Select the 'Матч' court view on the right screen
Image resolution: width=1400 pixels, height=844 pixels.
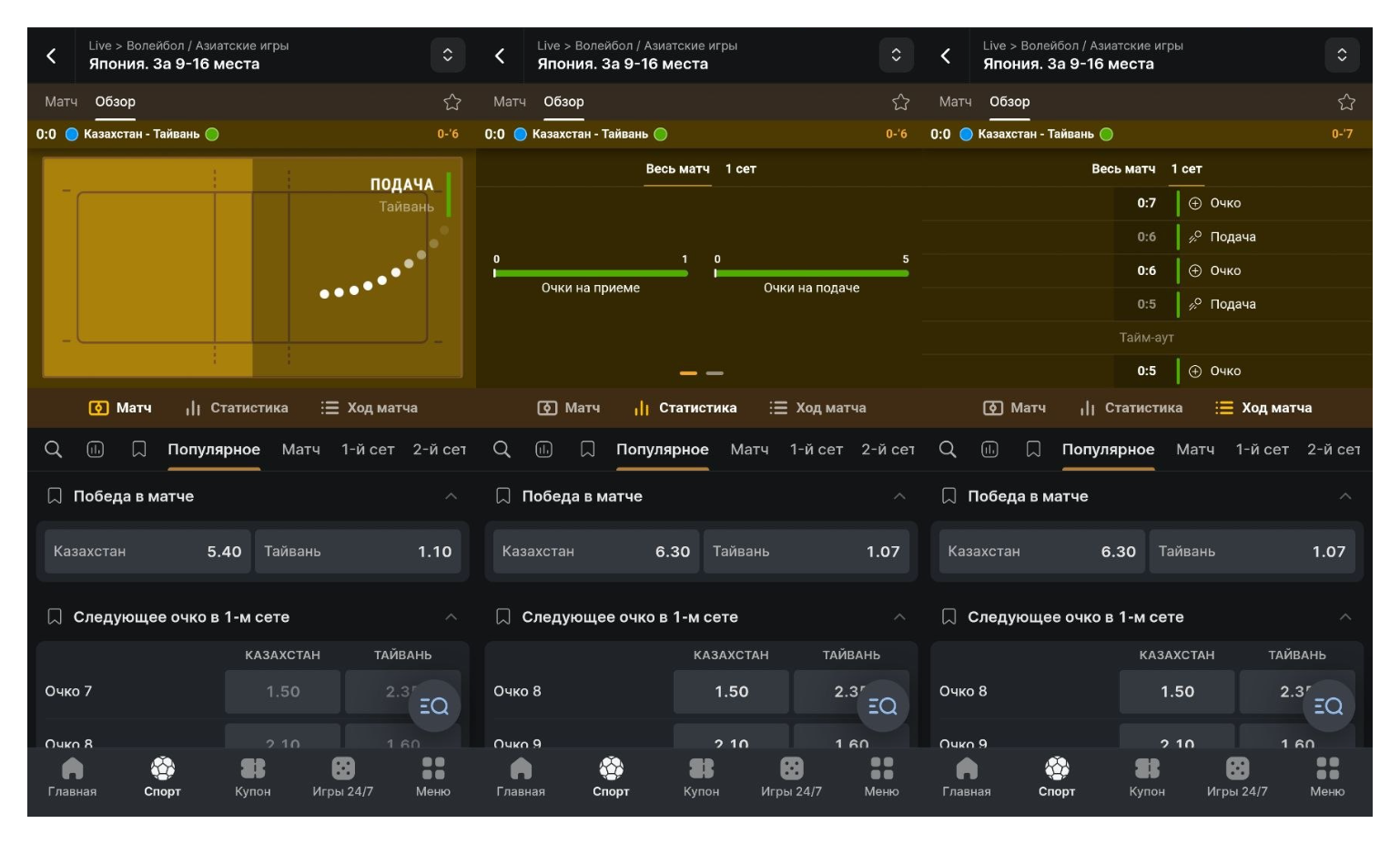(1014, 408)
